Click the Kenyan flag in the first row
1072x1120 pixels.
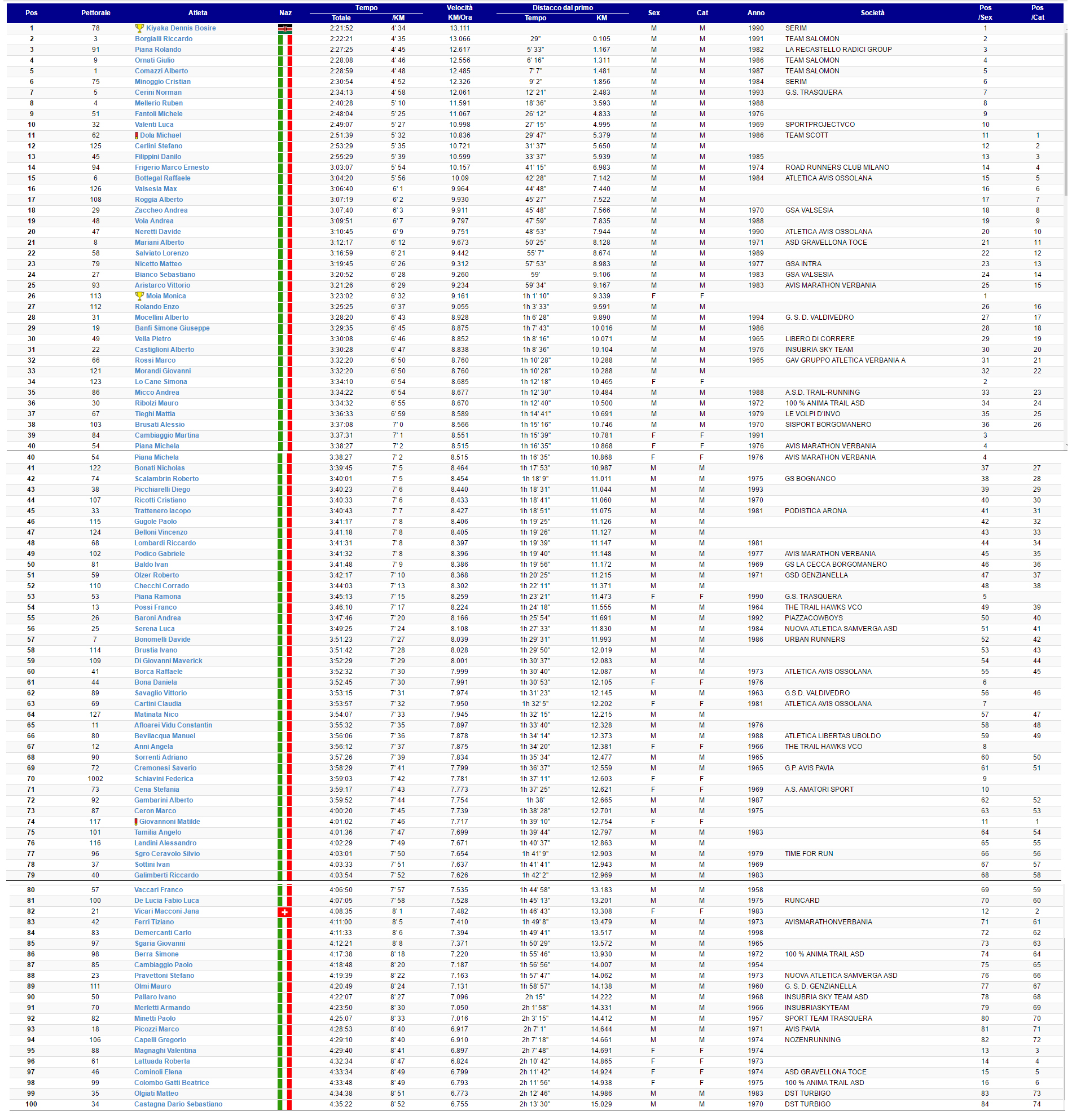tap(286, 28)
